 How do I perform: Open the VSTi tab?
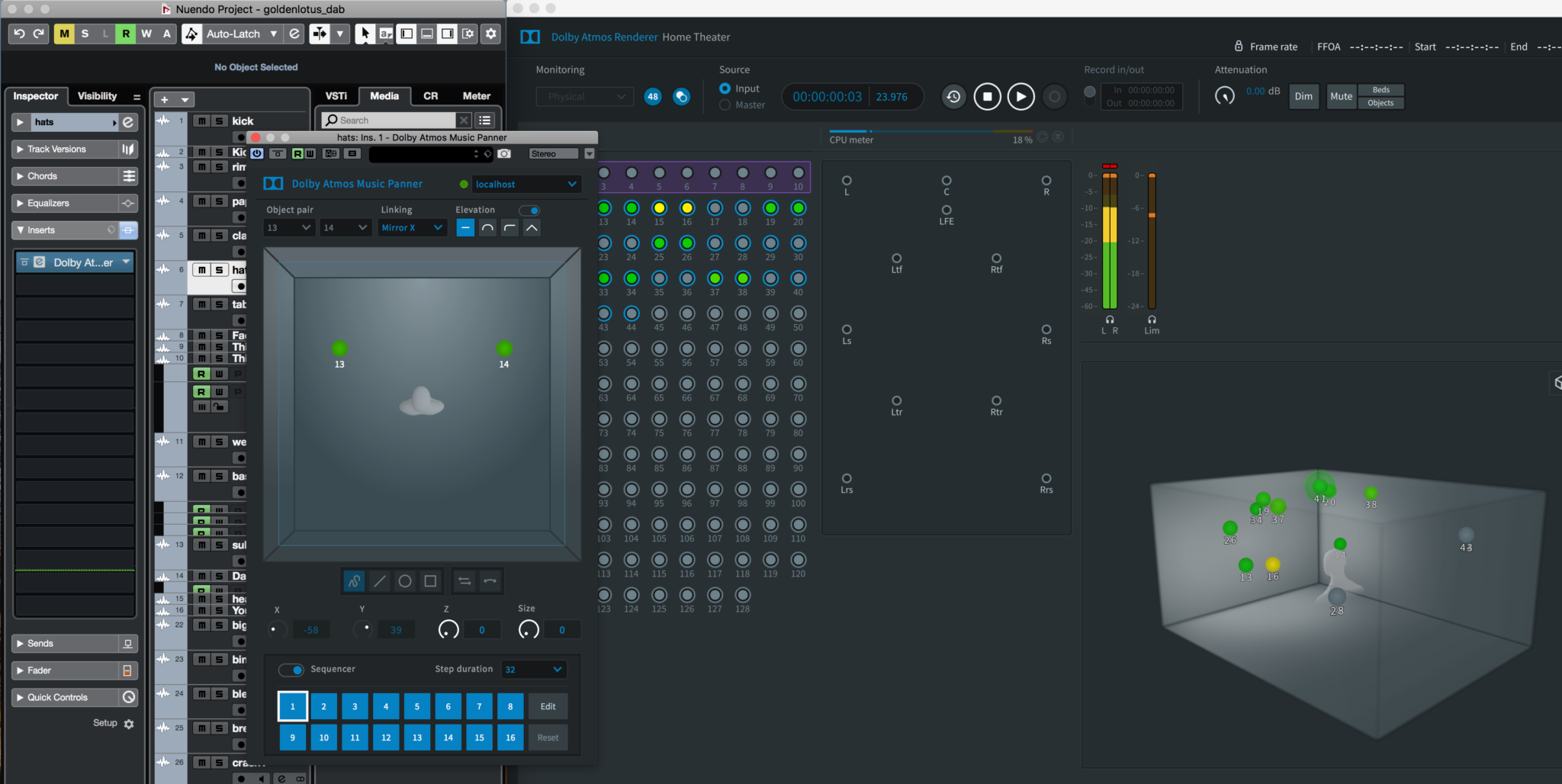pyautogui.click(x=336, y=96)
